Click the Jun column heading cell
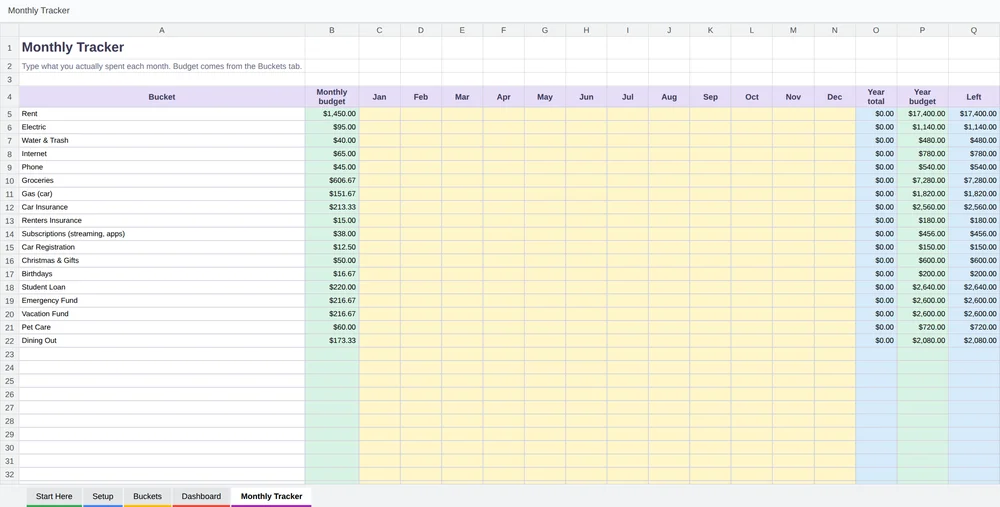 586,97
